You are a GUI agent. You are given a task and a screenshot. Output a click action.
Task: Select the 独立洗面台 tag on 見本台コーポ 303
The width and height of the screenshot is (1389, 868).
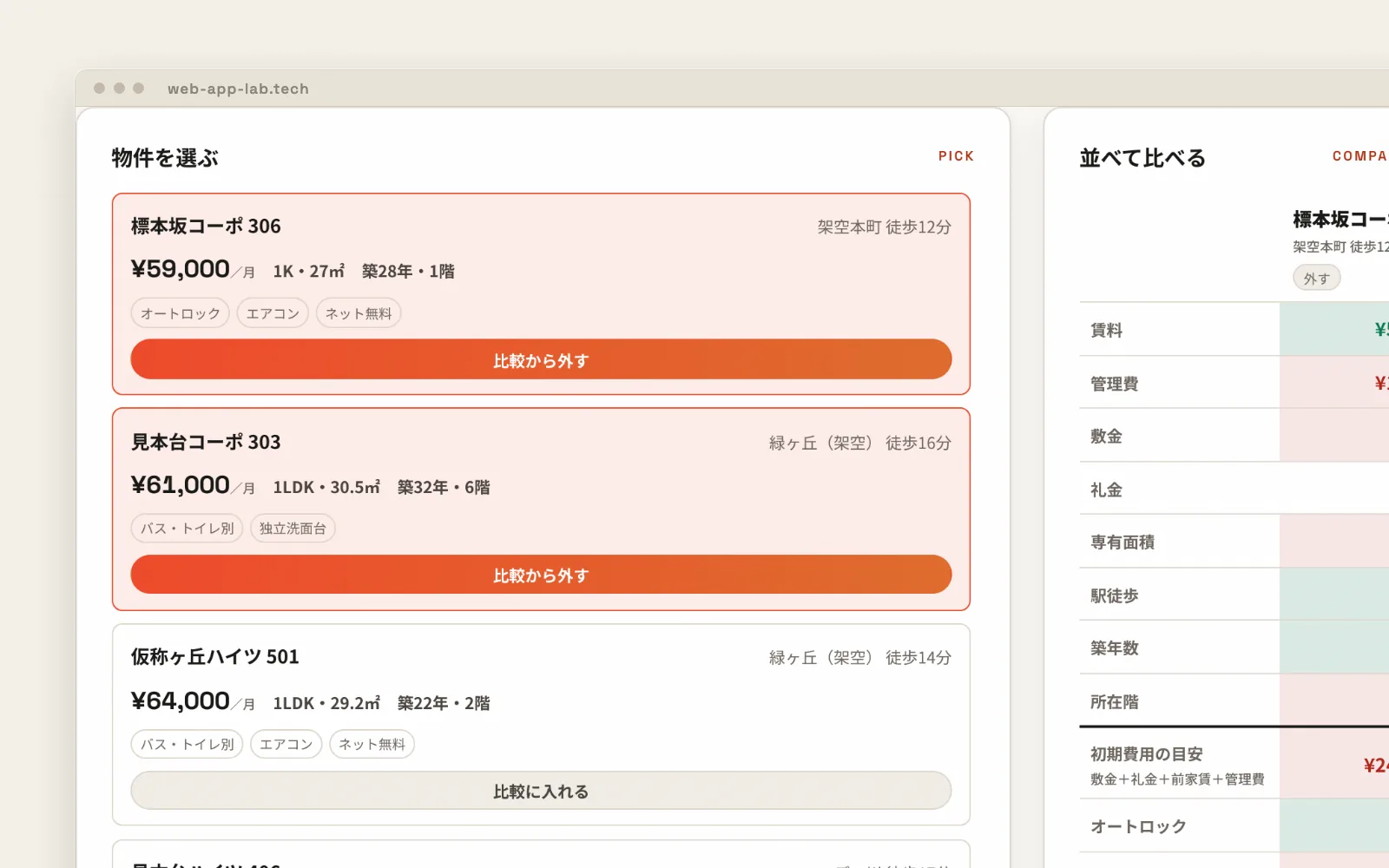[x=293, y=528]
